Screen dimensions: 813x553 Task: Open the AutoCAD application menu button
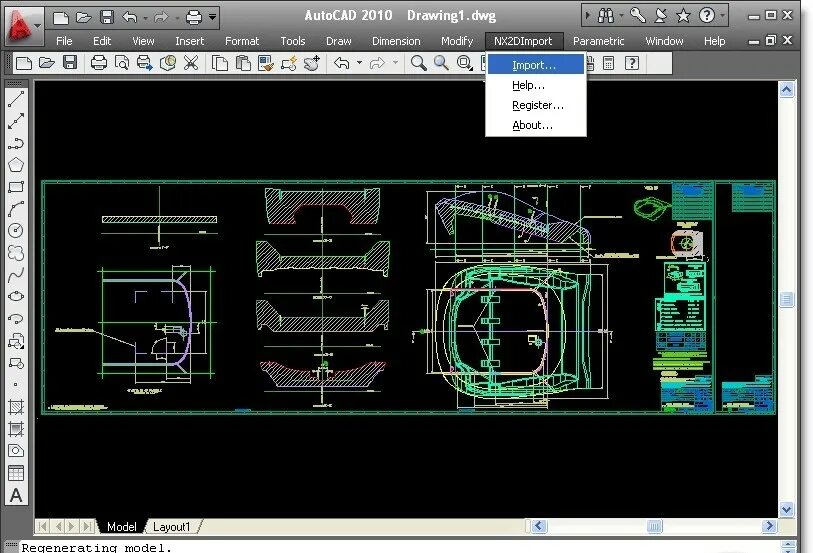[22, 26]
